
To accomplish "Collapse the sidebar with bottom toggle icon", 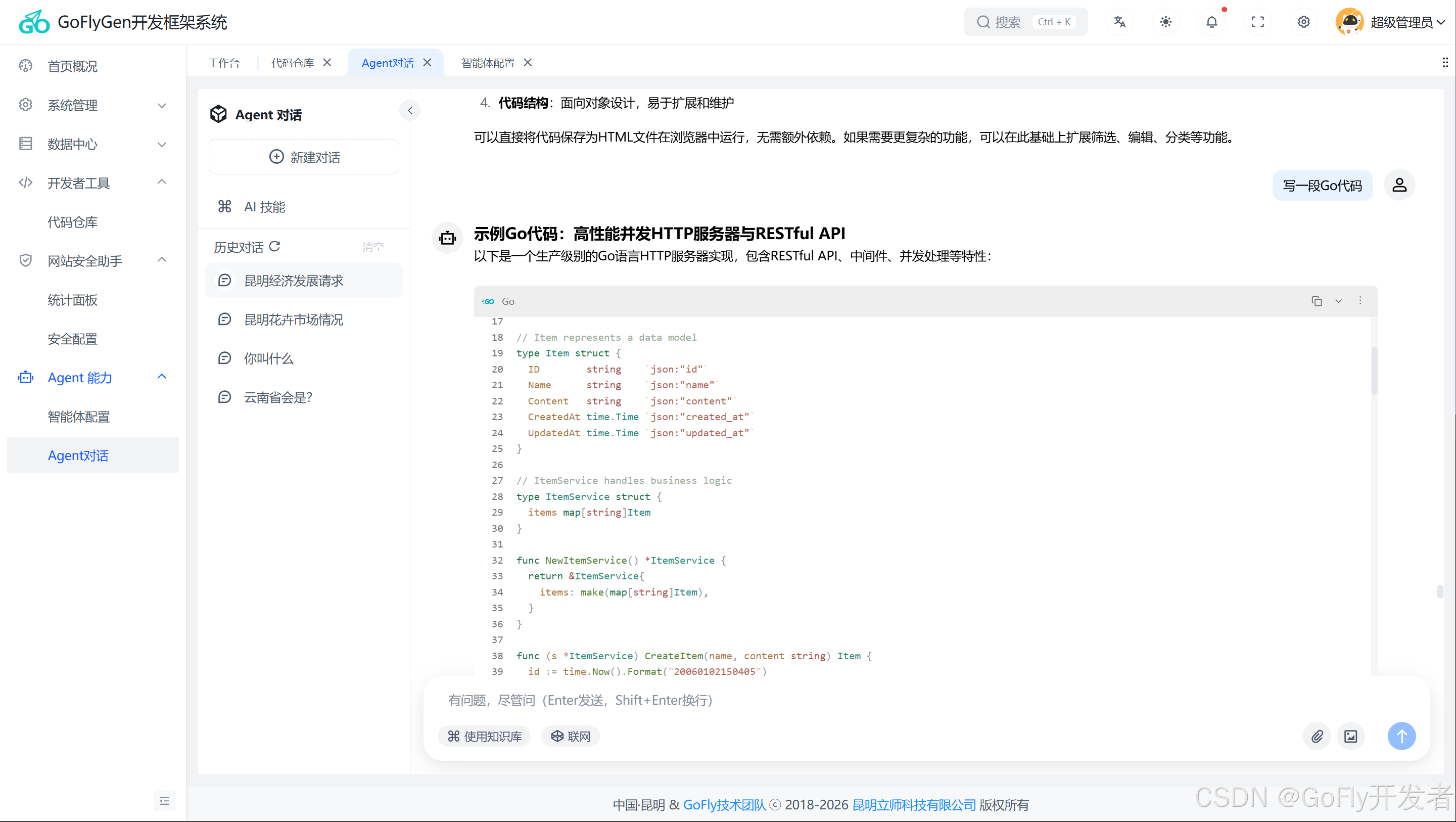I will (164, 801).
